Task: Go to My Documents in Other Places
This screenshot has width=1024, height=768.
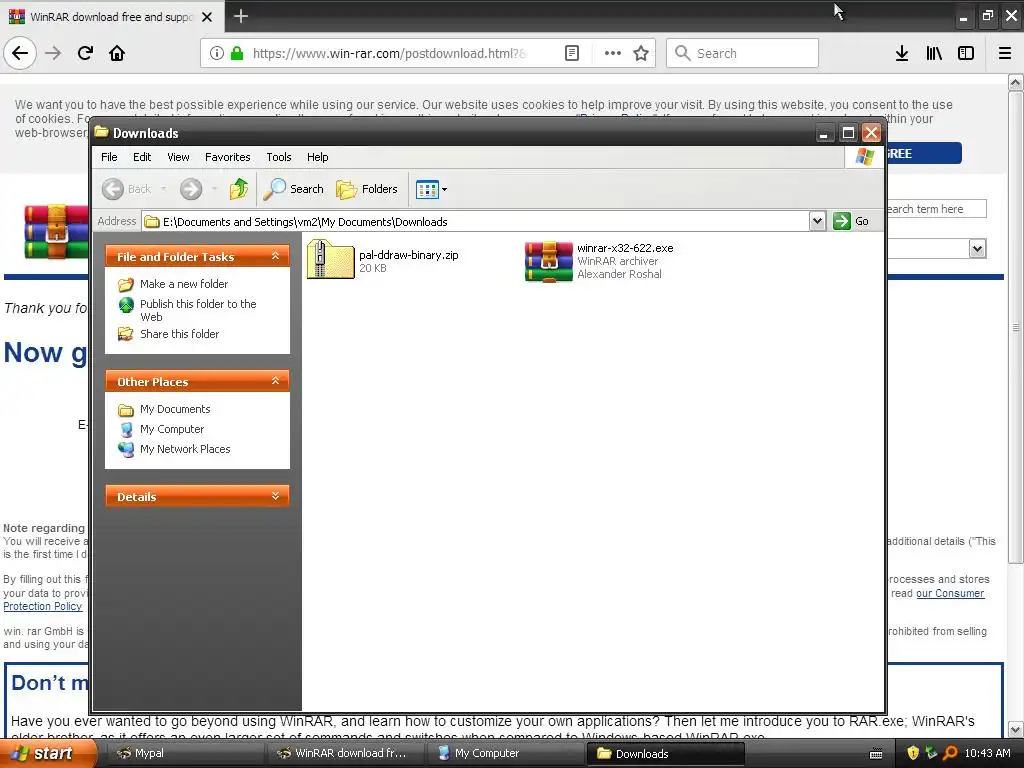Action: [175, 409]
